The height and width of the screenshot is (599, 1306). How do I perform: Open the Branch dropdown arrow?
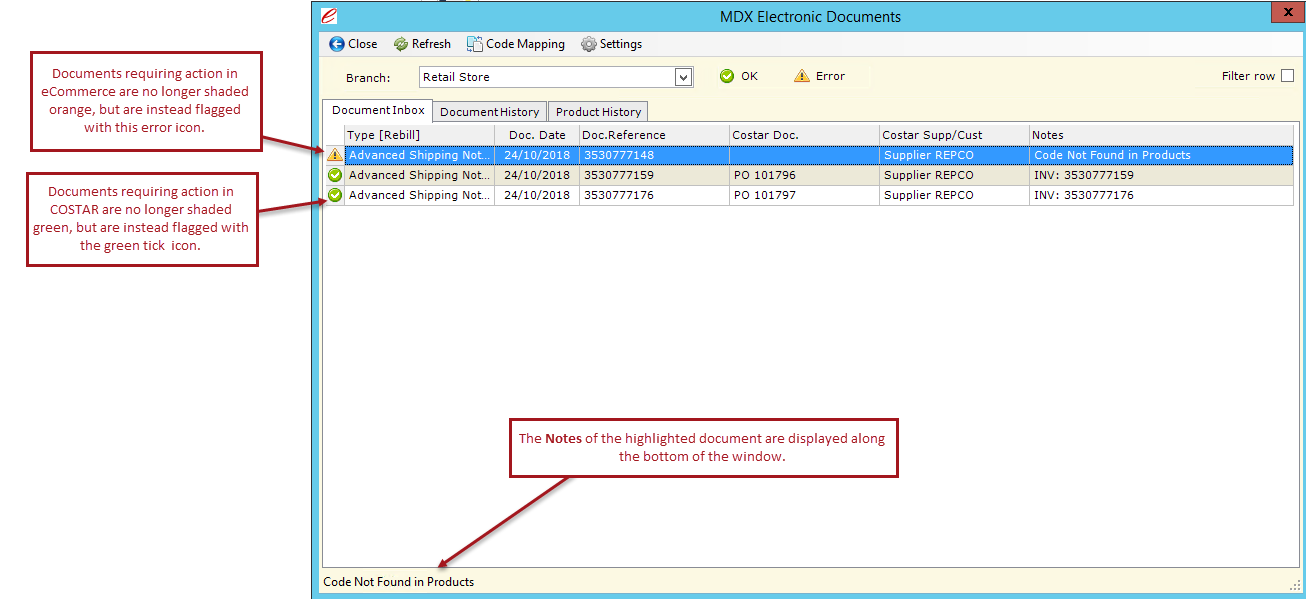point(684,77)
